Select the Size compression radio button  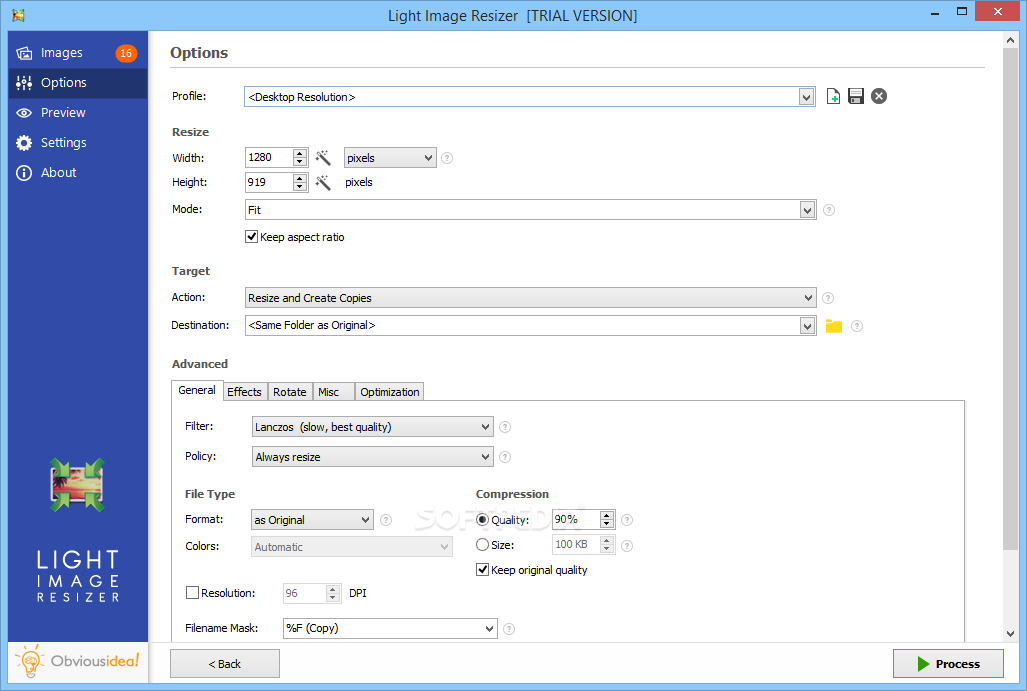point(483,544)
